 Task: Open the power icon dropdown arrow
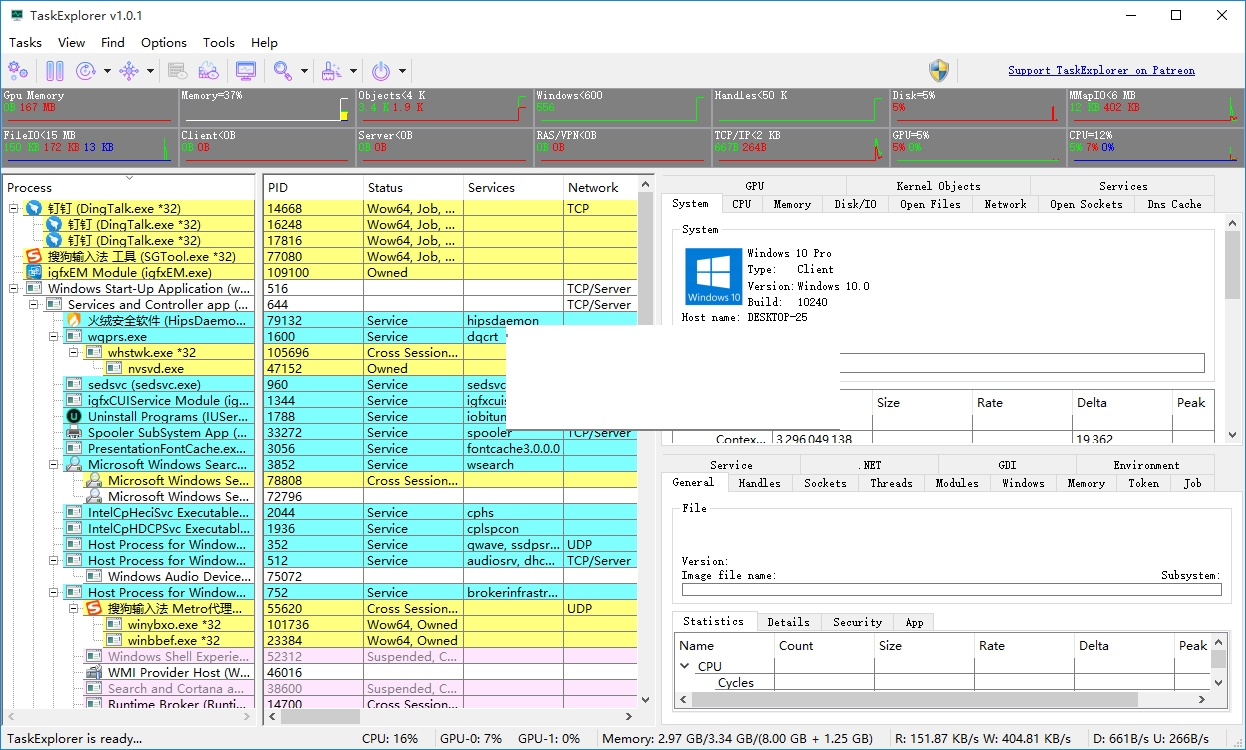[x=402, y=71]
